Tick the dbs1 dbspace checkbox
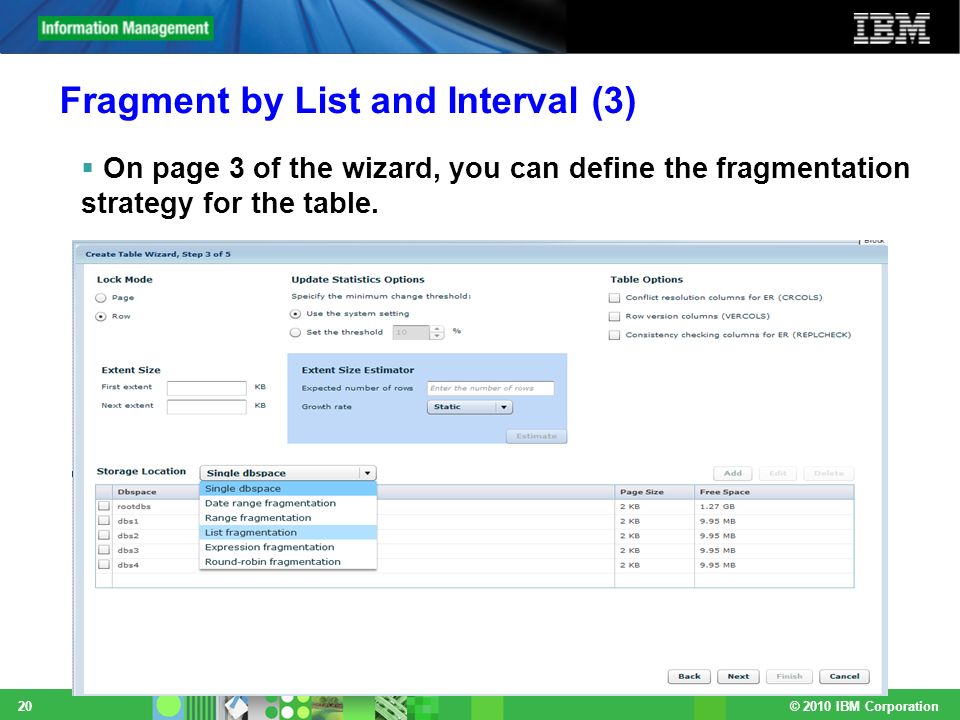 click(104, 521)
